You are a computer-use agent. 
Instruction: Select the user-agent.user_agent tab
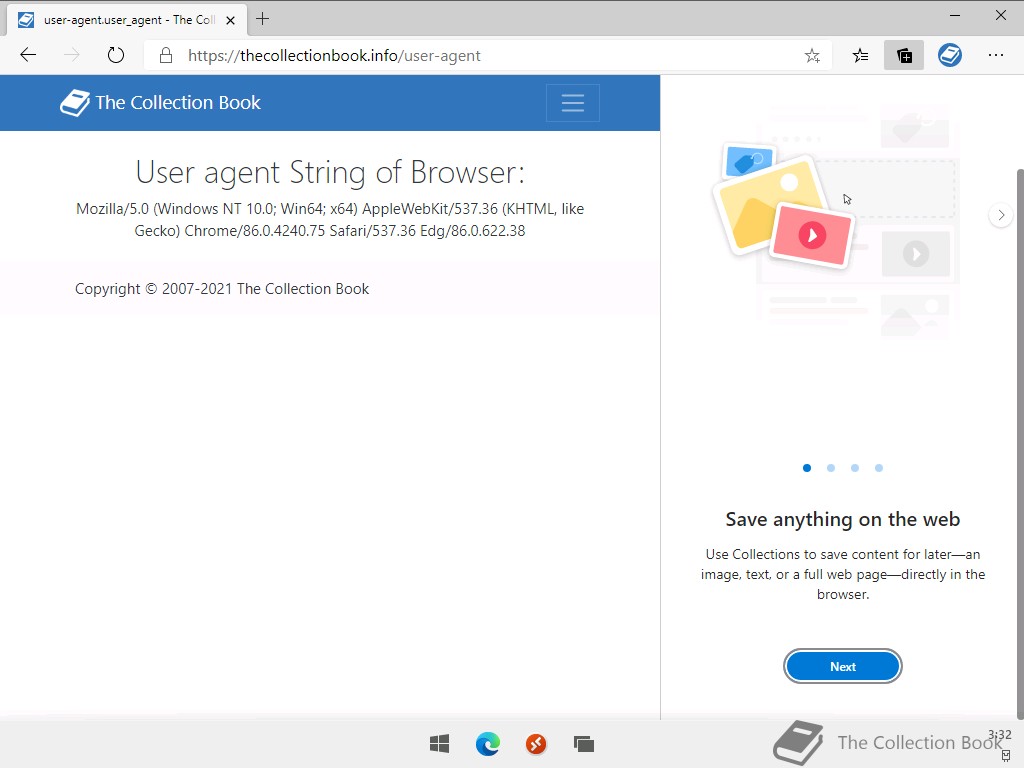coord(127,20)
